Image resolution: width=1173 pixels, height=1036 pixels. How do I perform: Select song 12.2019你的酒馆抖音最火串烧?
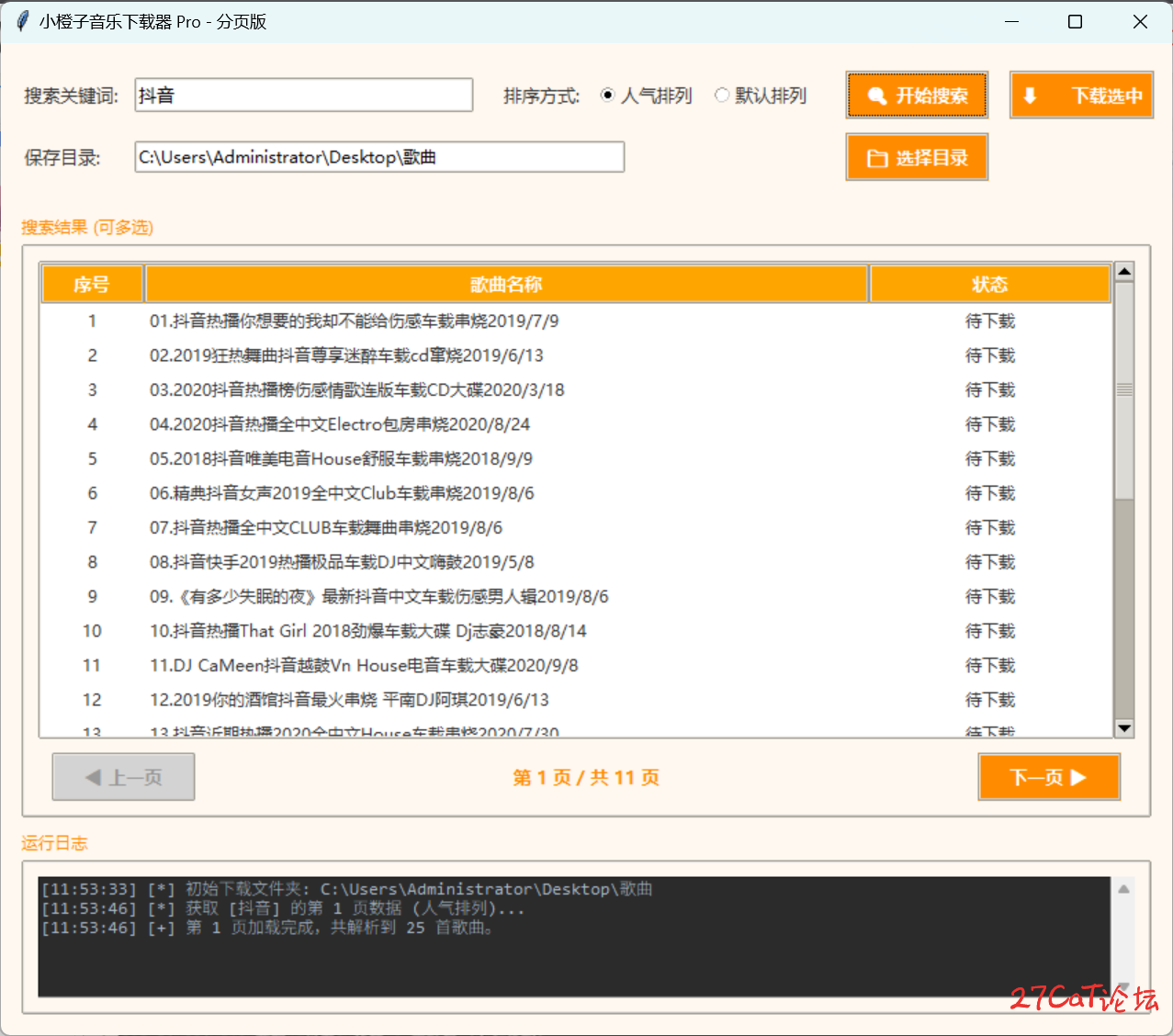[575, 700]
